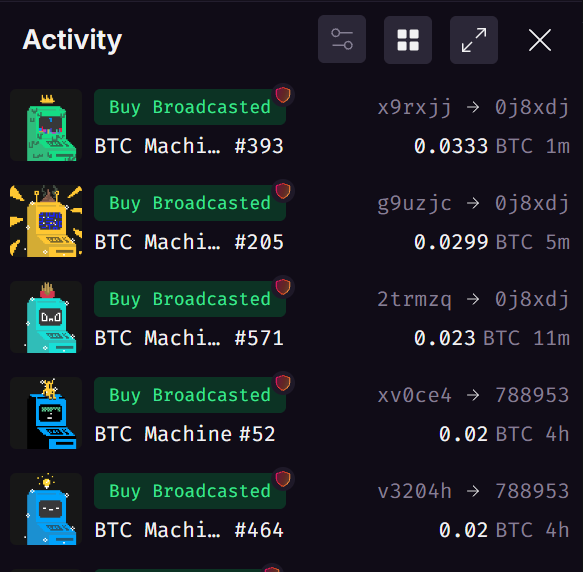The image size is (583, 572).
Task: Open seller address v3204h
Action: coord(415,491)
